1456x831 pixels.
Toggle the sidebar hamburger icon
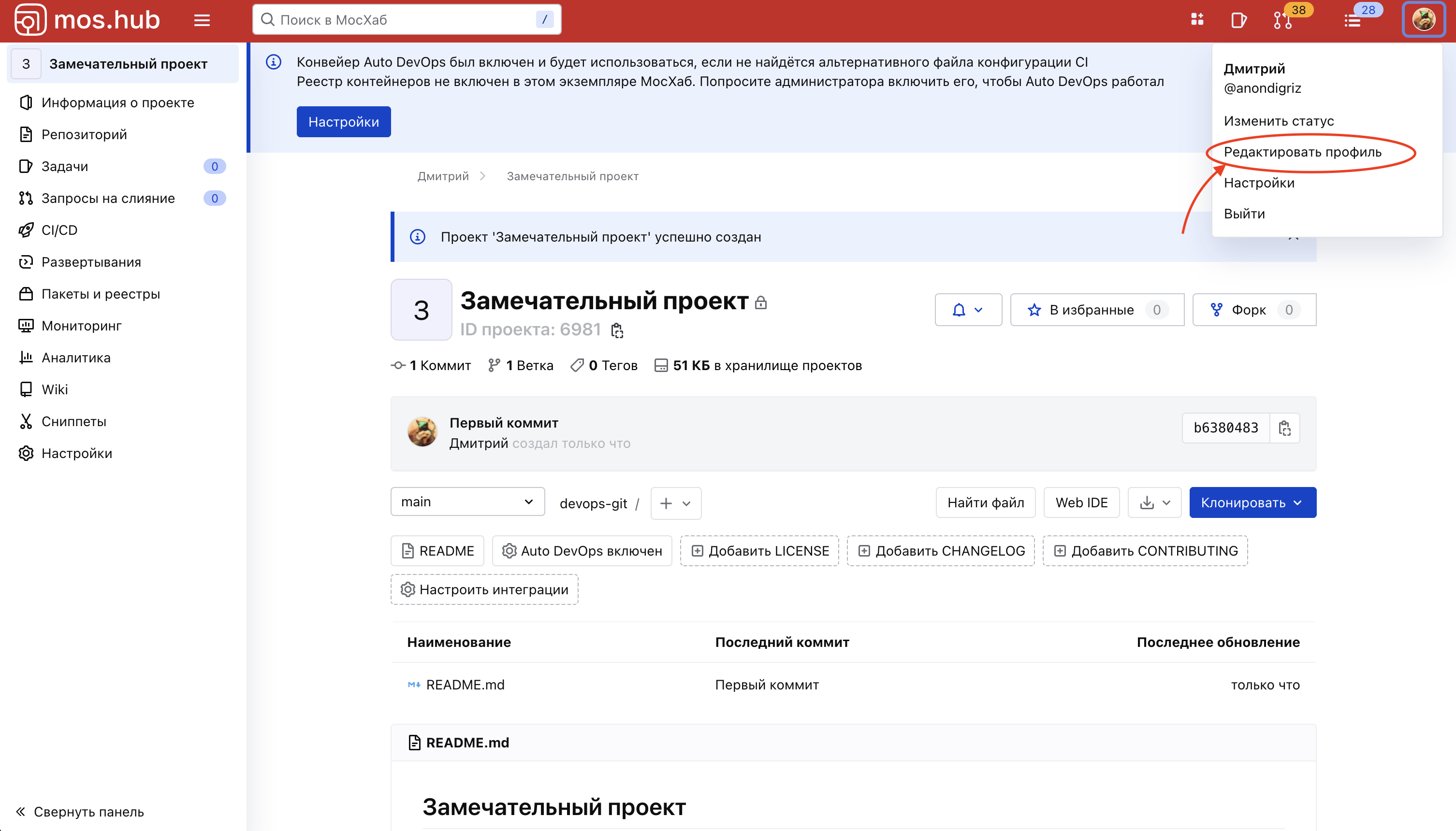point(201,19)
